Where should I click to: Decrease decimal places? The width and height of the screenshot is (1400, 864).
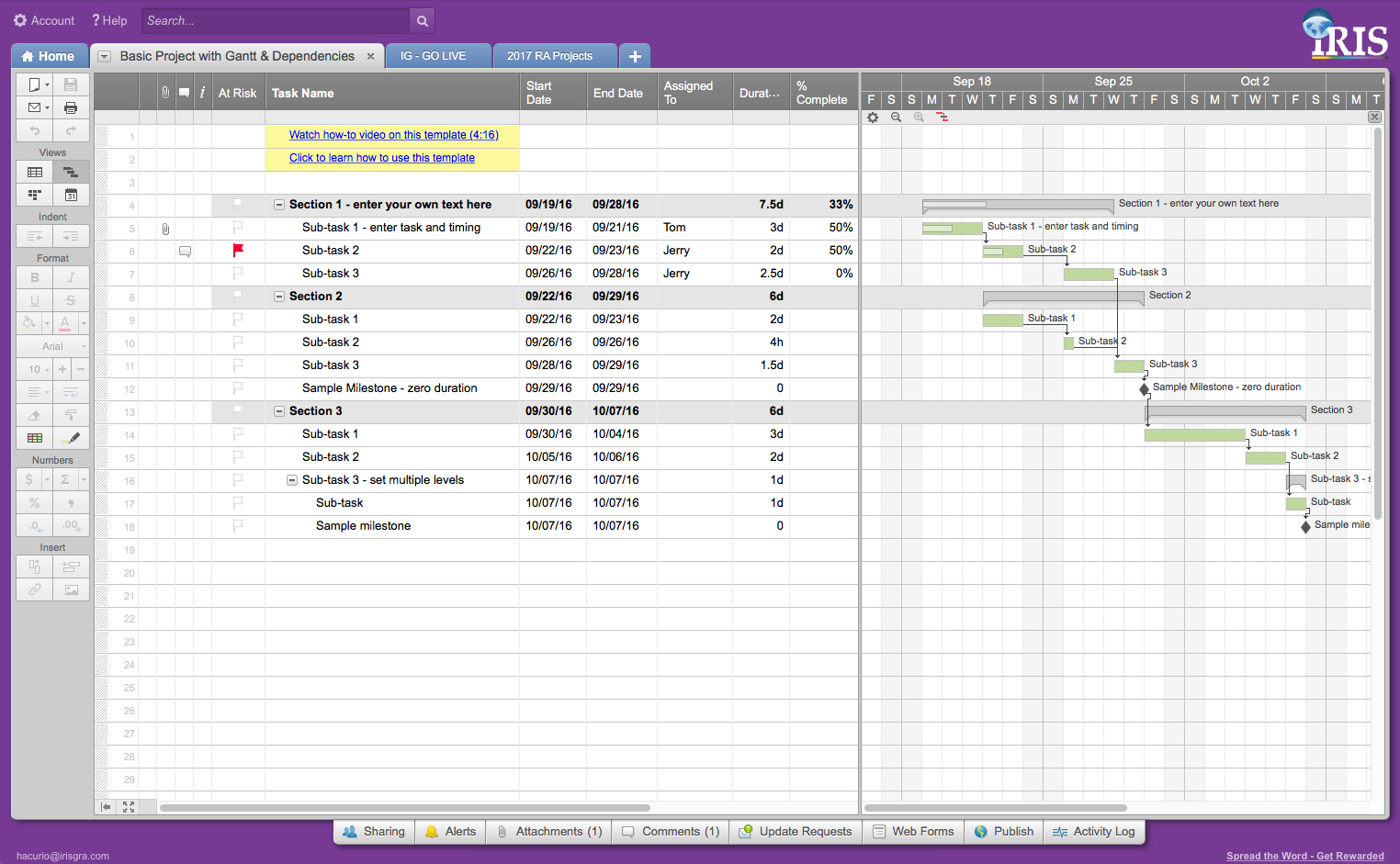click(x=34, y=525)
